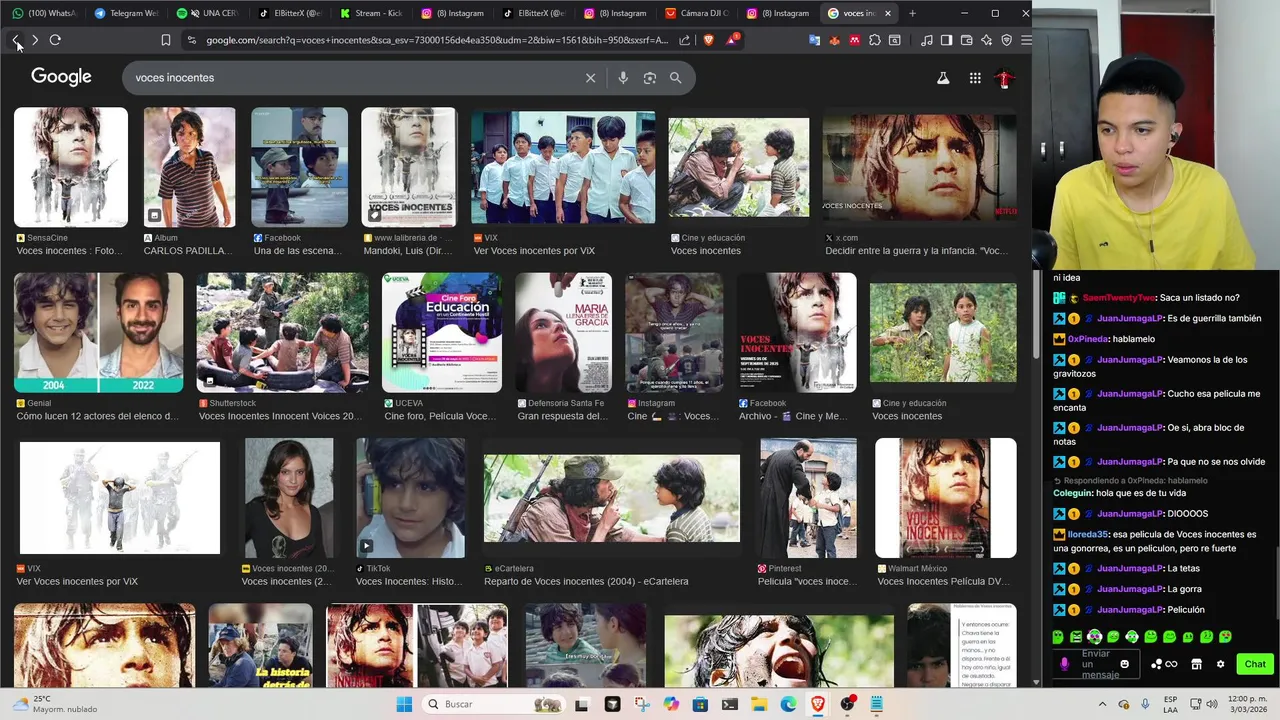
Task: Open the chat infinity icon
Action: click(1171, 664)
